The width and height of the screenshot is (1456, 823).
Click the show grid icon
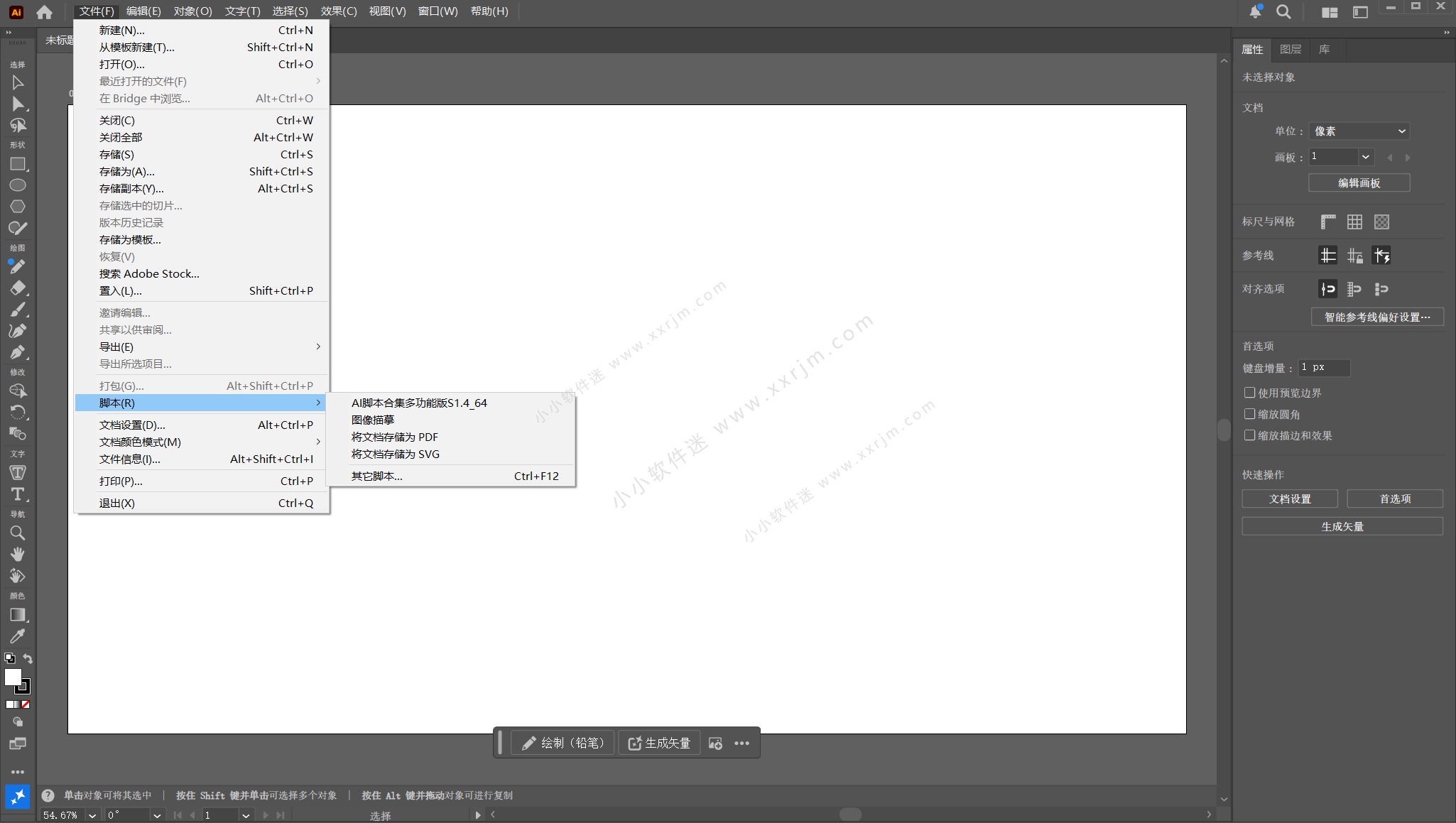click(1354, 222)
